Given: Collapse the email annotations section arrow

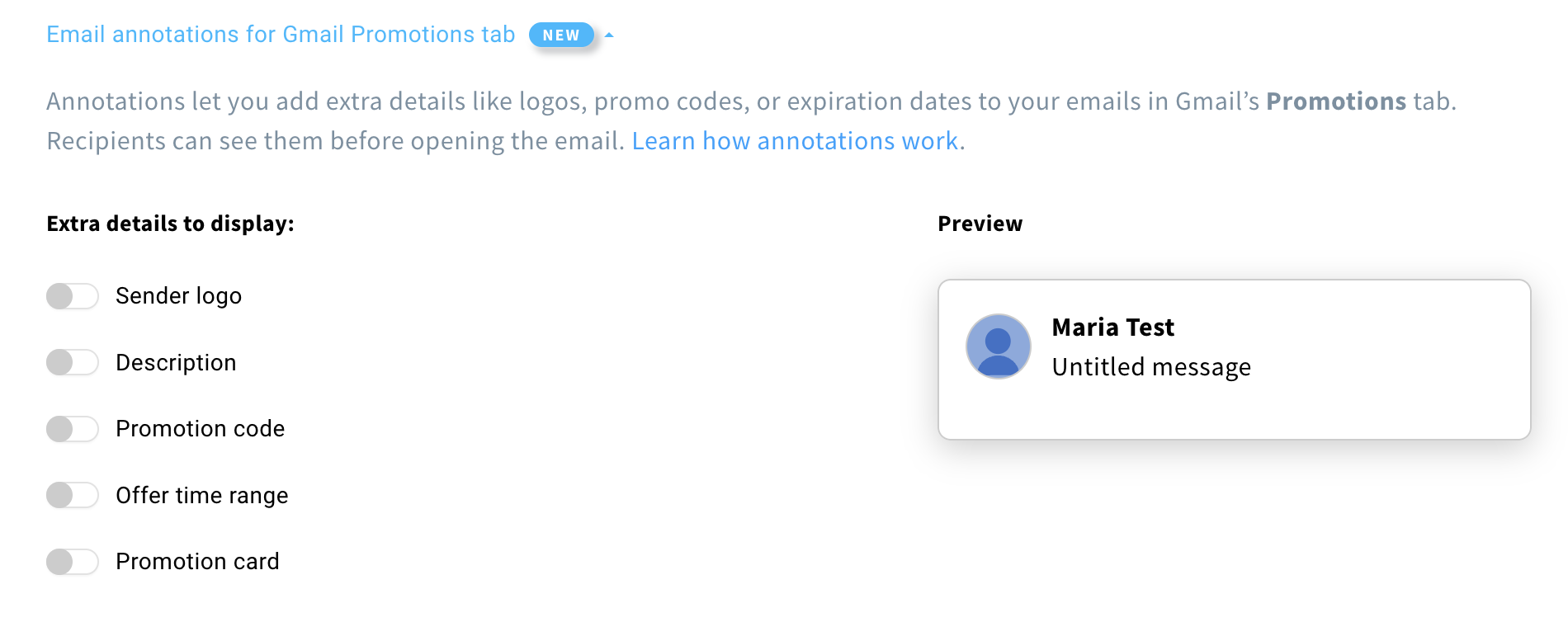Looking at the screenshot, I should pyautogui.click(x=609, y=35).
